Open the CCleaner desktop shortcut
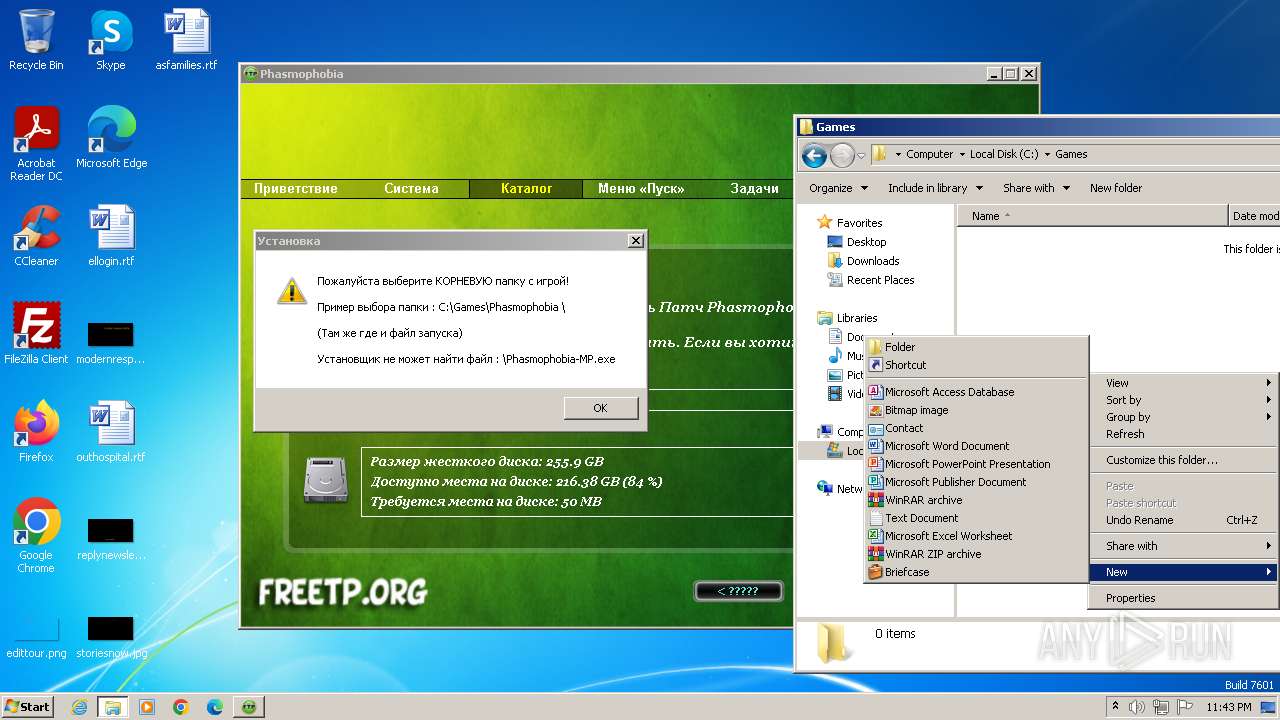This screenshot has width=1280, height=720. pyautogui.click(x=36, y=236)
